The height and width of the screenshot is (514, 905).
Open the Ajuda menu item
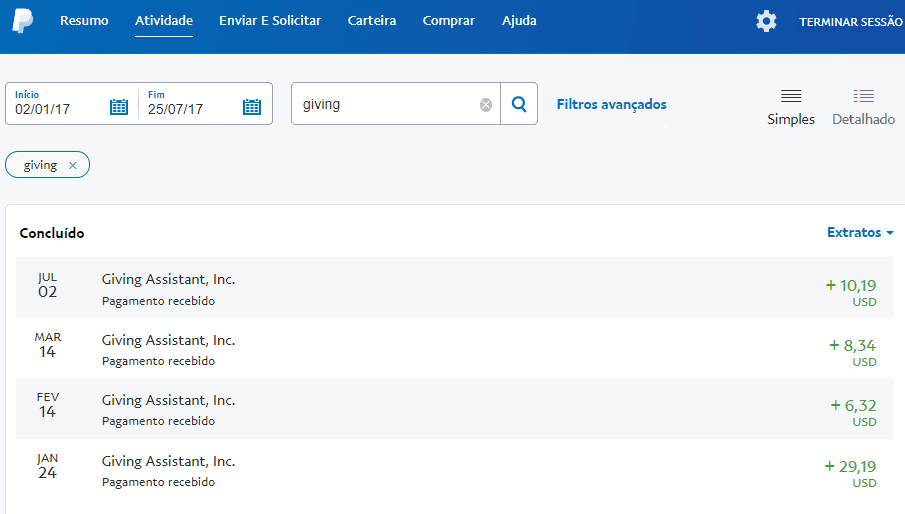[519, 21]
